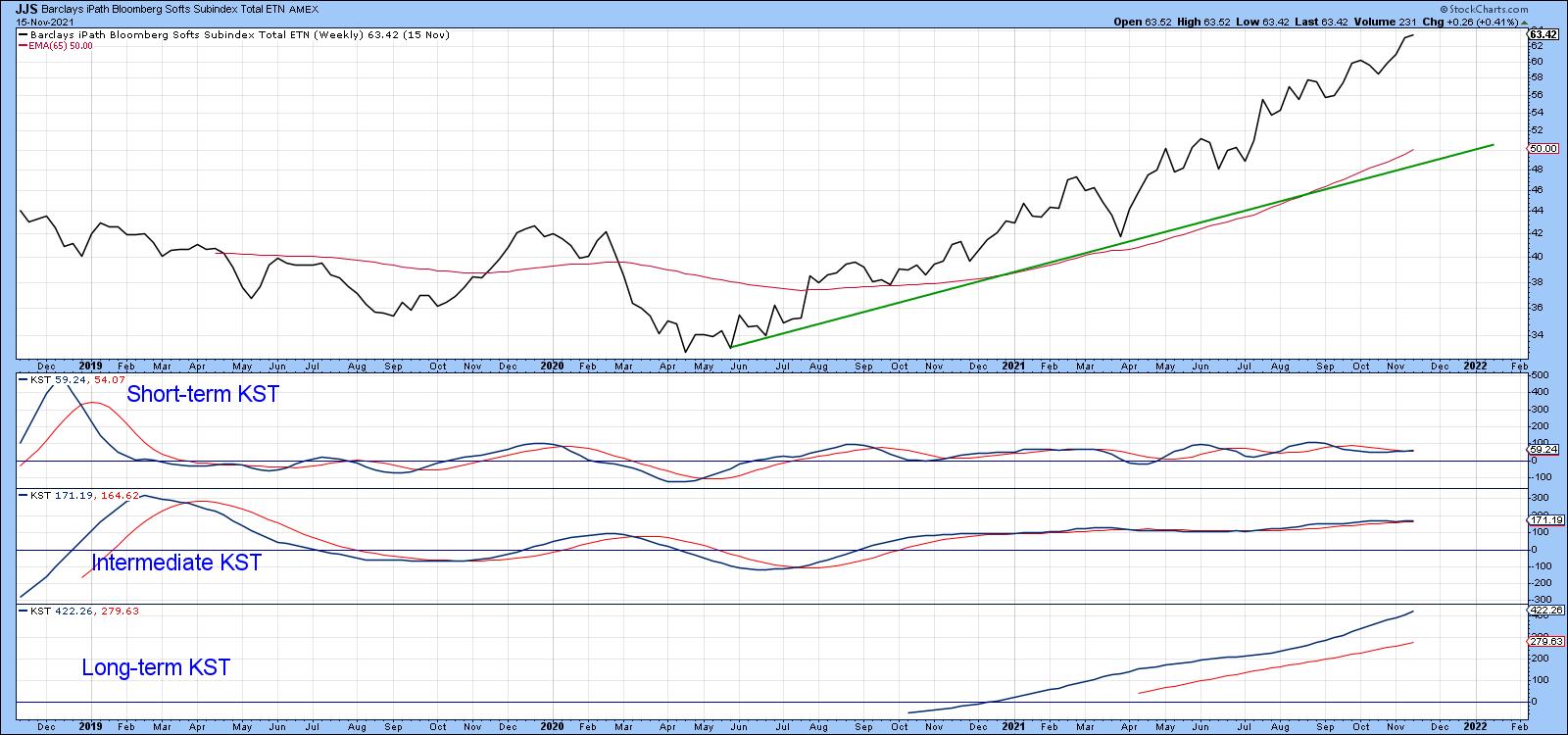Viewport: 1568px width, 735px height.
Task: Click the 2020 label on bottom time axis
Action: pos(552,726)
